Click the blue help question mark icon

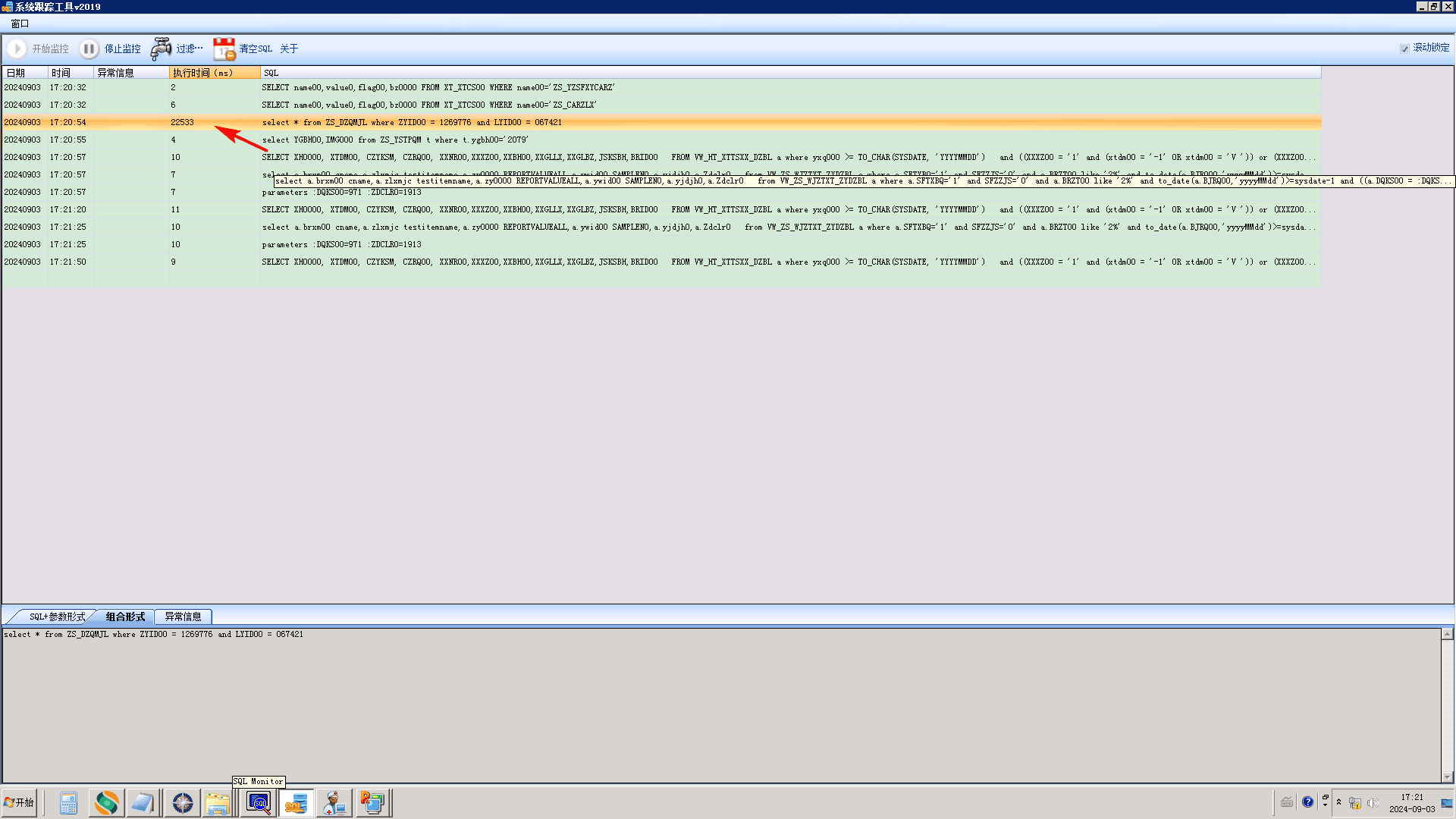[1307, 802]
